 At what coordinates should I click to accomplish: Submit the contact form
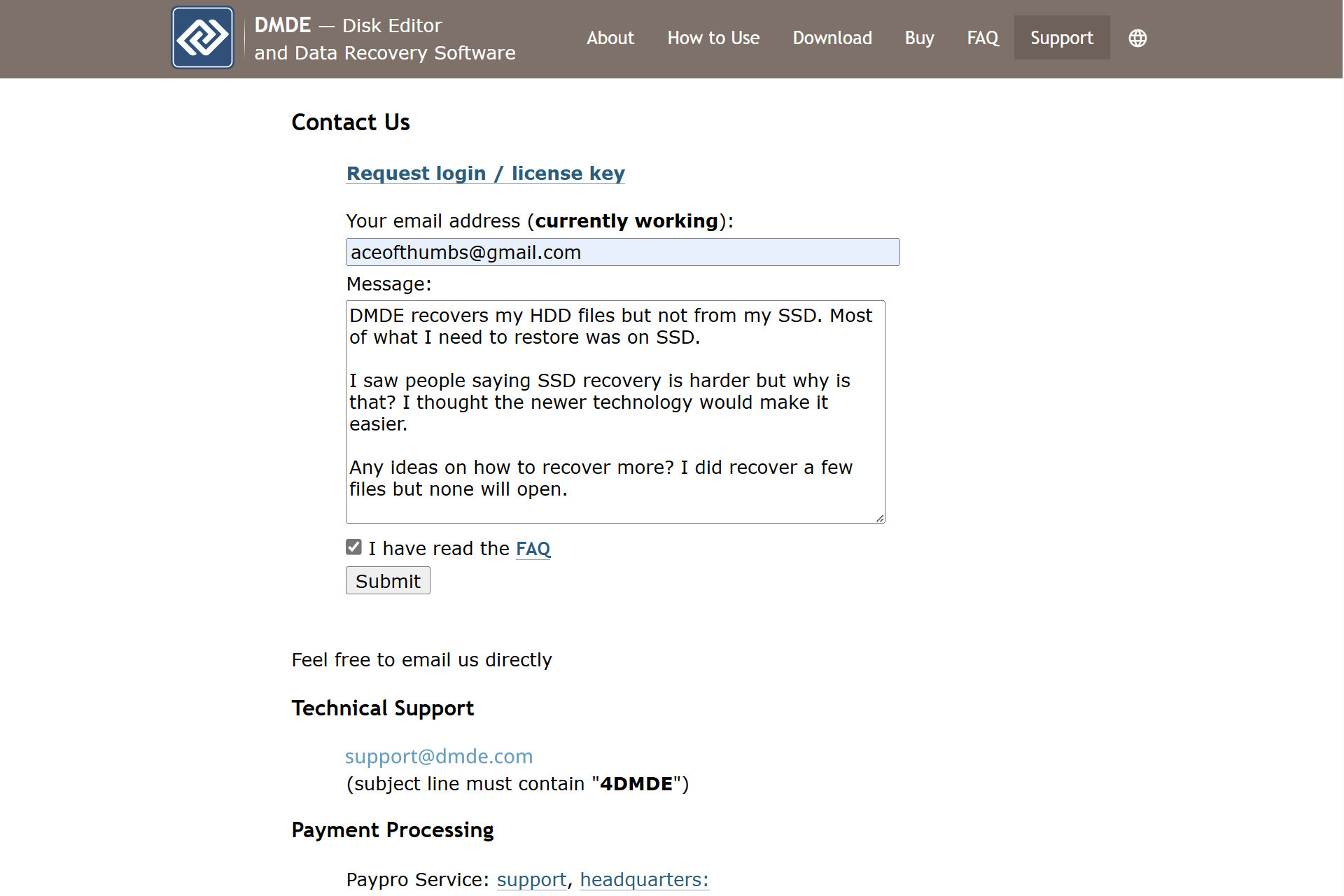pyautogui.click(x=387, y=581)
